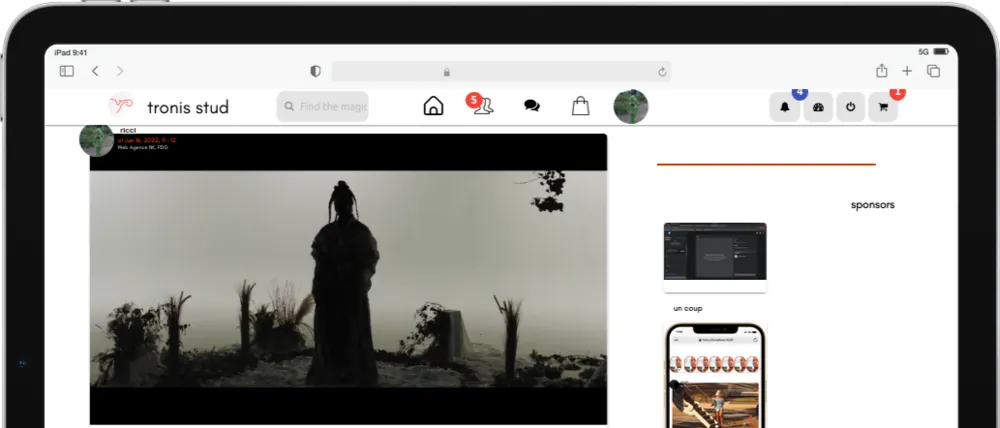Click the 'Find the magic' search field
This screenshot has height=428, width=1000.
(x=323, y=107)
